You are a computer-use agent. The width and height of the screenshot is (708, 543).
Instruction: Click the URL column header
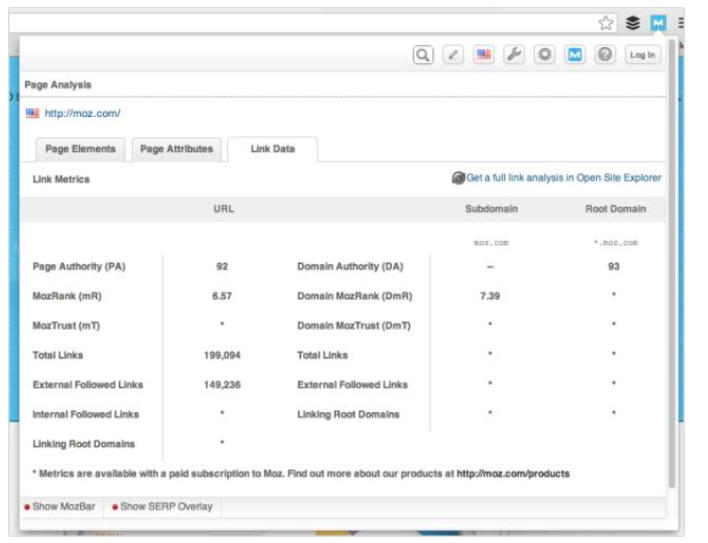[224, 209]
